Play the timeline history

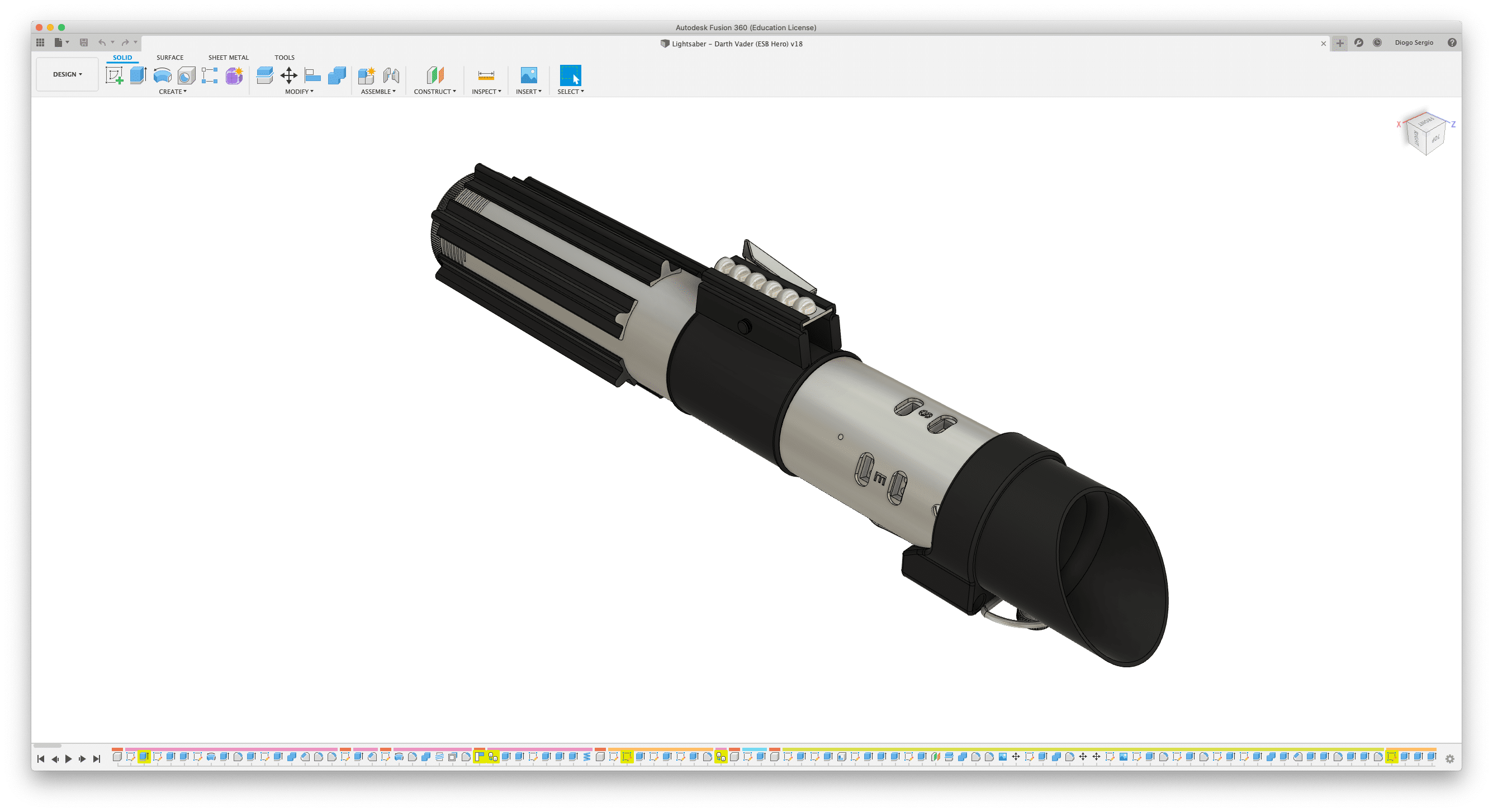pos(68,759)
